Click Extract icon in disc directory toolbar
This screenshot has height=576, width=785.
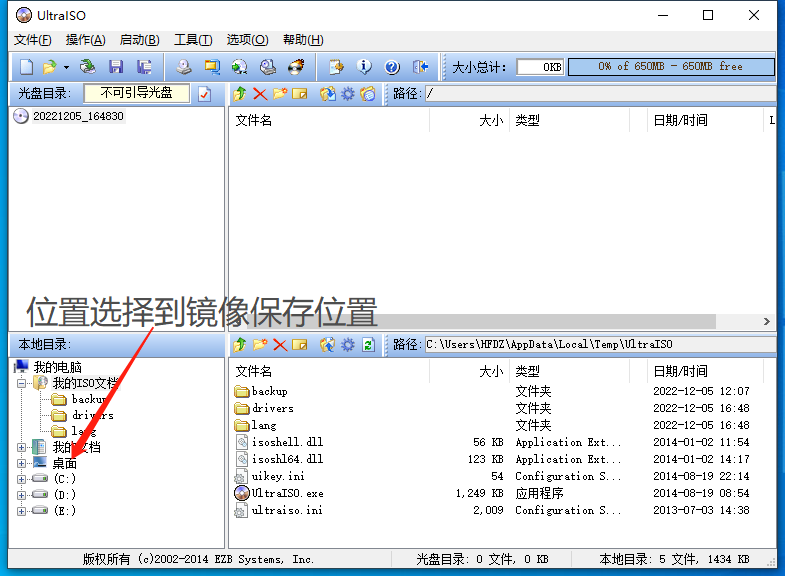(328, 94)
